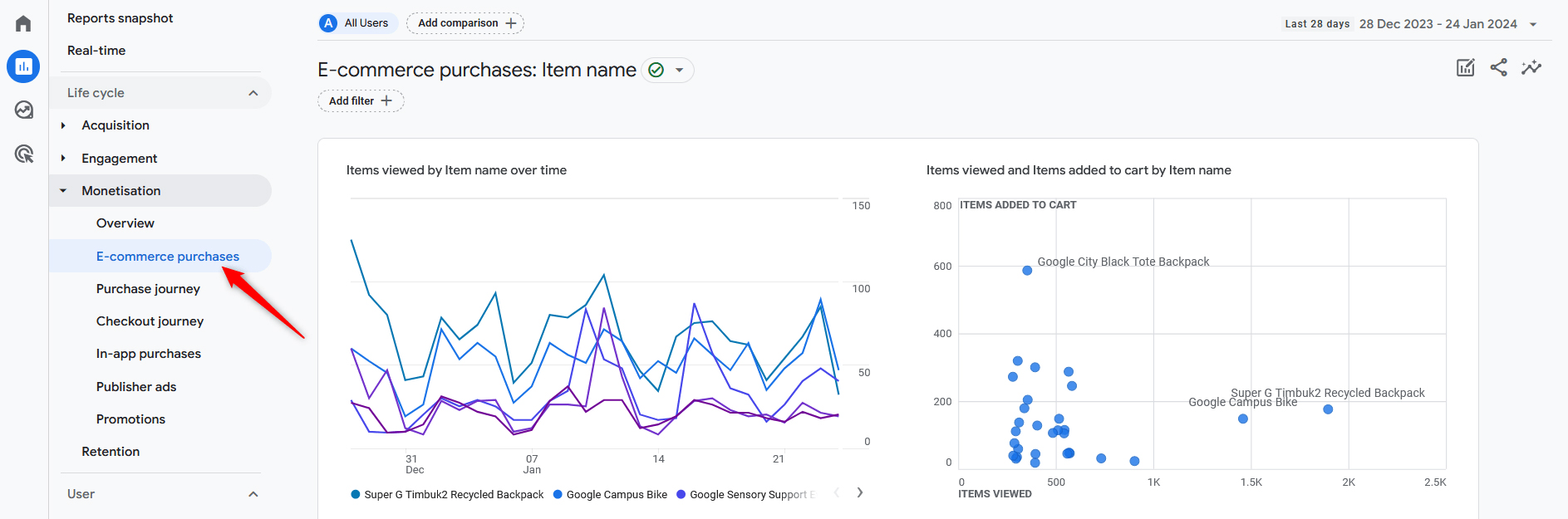Open the date range dropdown arrow
Image resolution: width=1568 pixels, height=519 pixels.
[x=1533, y=24]
